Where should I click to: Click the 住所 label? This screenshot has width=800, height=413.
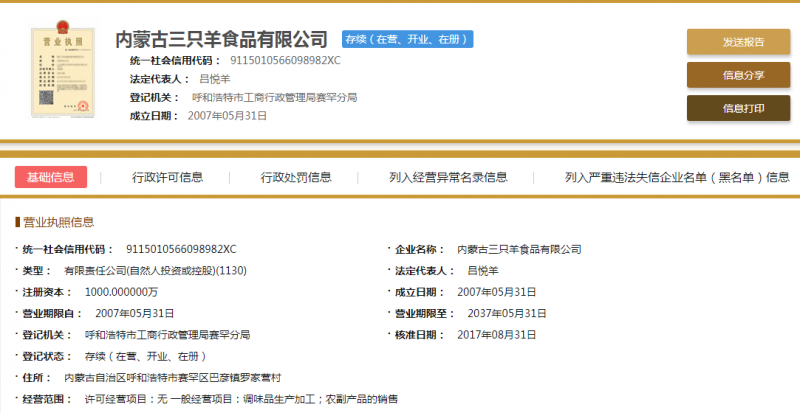coord(36,378)
